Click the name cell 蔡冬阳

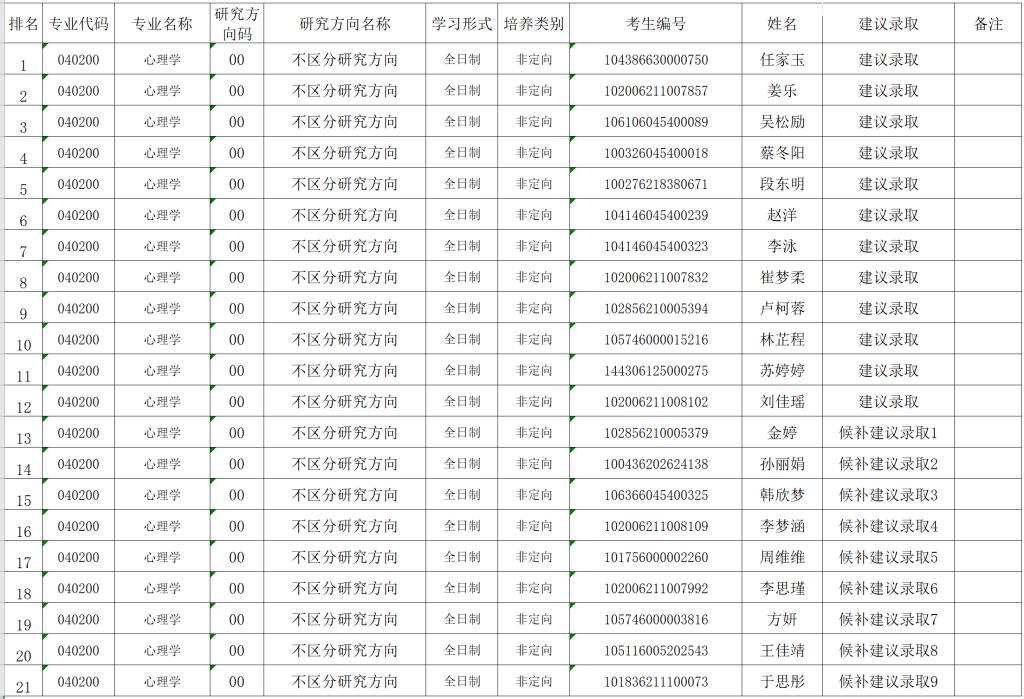click(x=782, y=153)
